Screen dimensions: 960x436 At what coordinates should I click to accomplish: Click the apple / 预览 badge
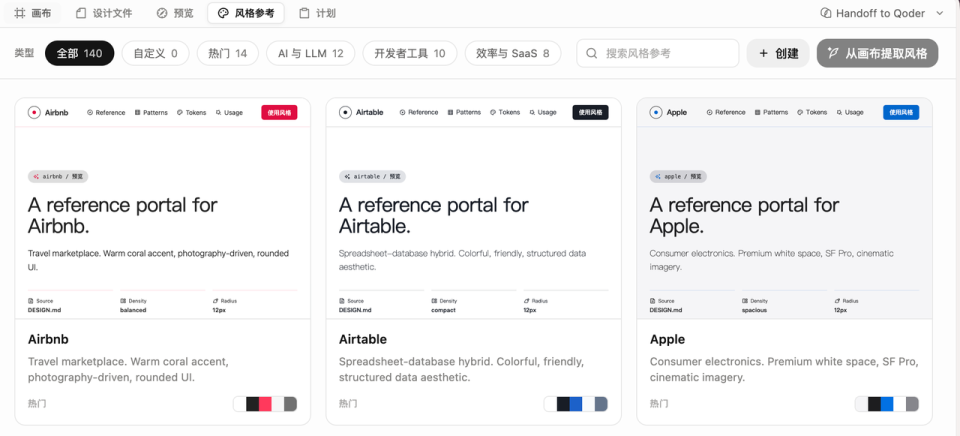pos(678,176)
